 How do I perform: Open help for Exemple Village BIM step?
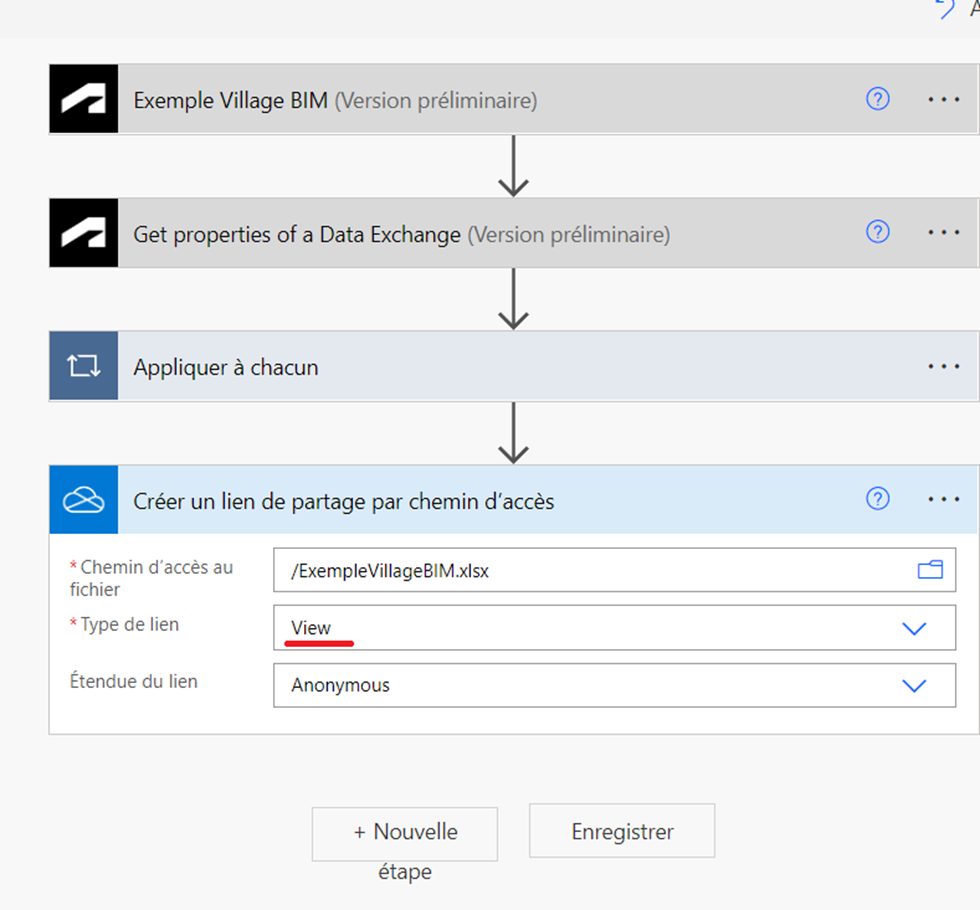click(878, 99)
